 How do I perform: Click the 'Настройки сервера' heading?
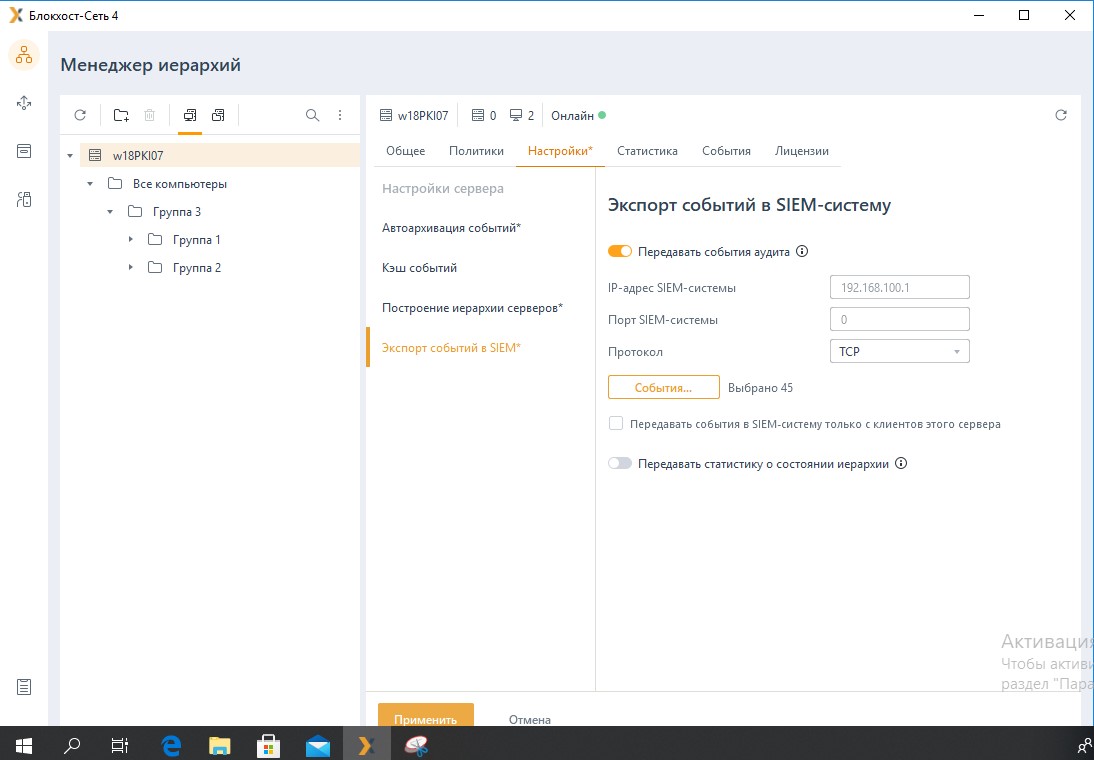[442, 188]
